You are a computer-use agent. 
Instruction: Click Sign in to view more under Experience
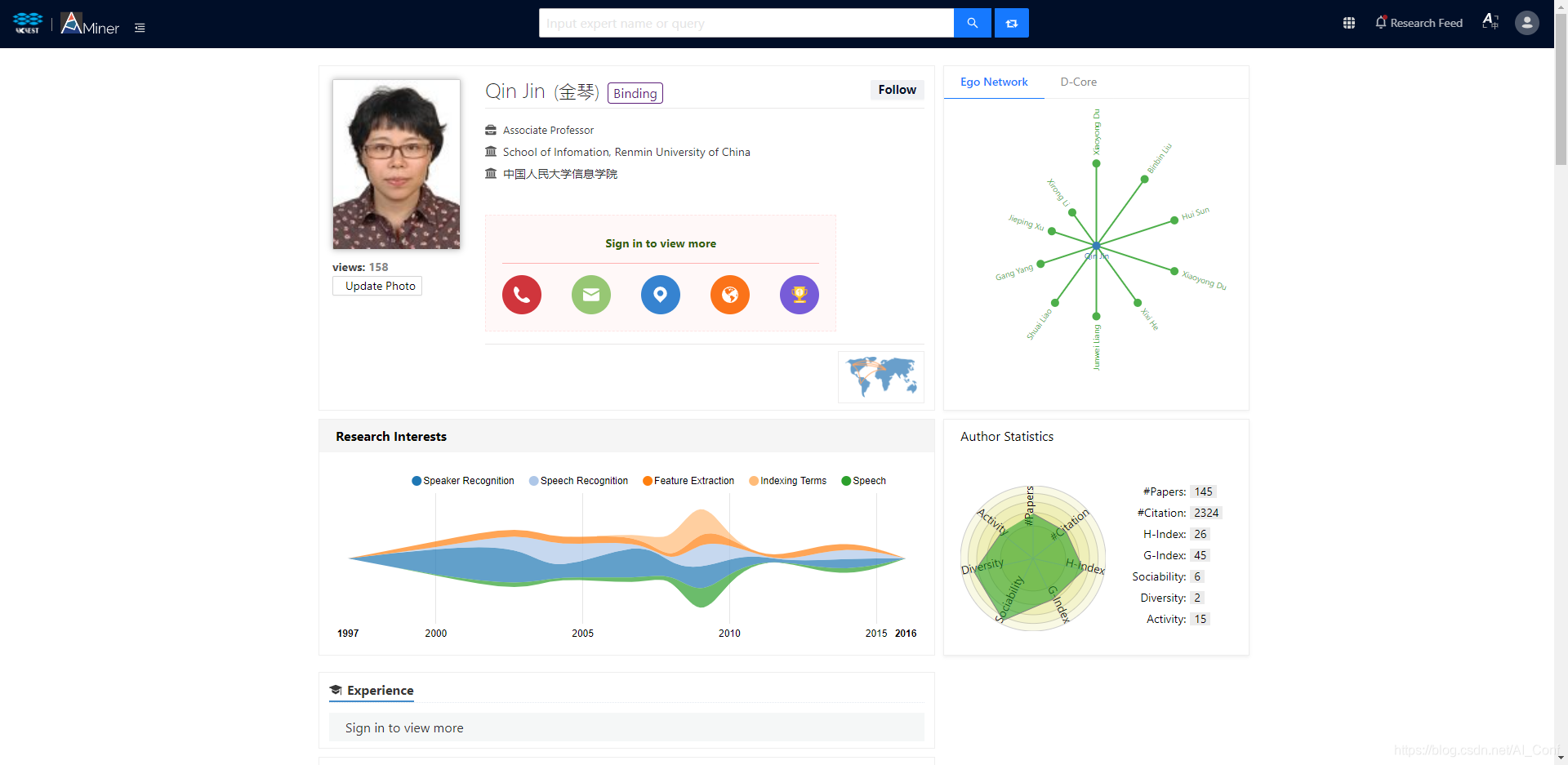click(404, 727)
